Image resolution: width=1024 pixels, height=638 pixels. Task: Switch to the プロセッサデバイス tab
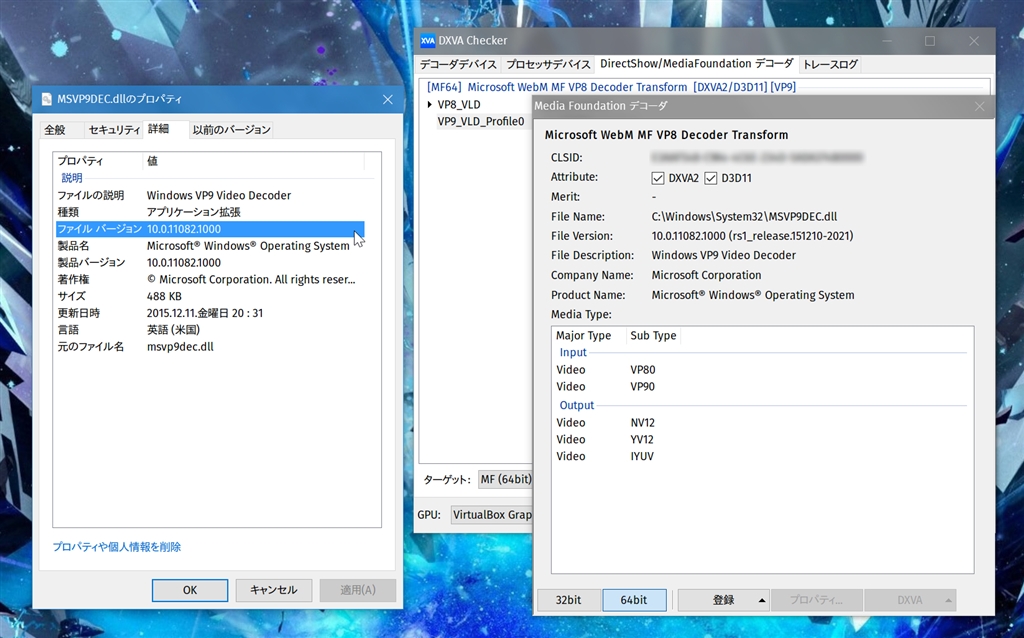tap(548, 65)
